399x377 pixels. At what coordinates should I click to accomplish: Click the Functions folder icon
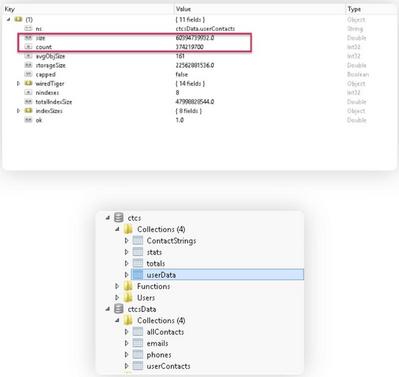(x=128, y=286)
